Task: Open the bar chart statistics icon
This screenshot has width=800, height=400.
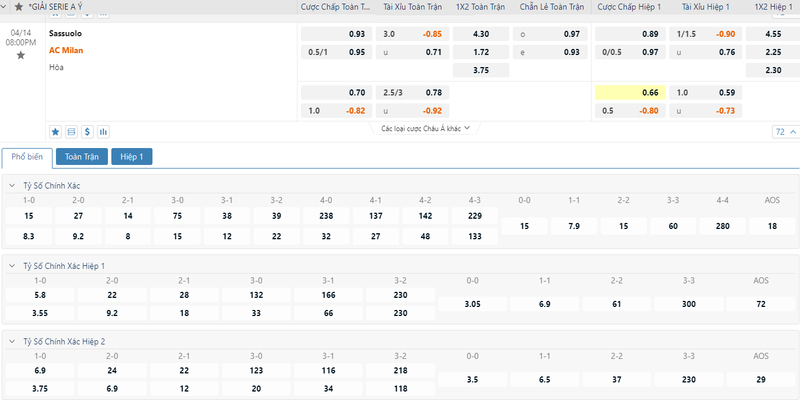Action: pyautogui.click(x=104, y=132)
